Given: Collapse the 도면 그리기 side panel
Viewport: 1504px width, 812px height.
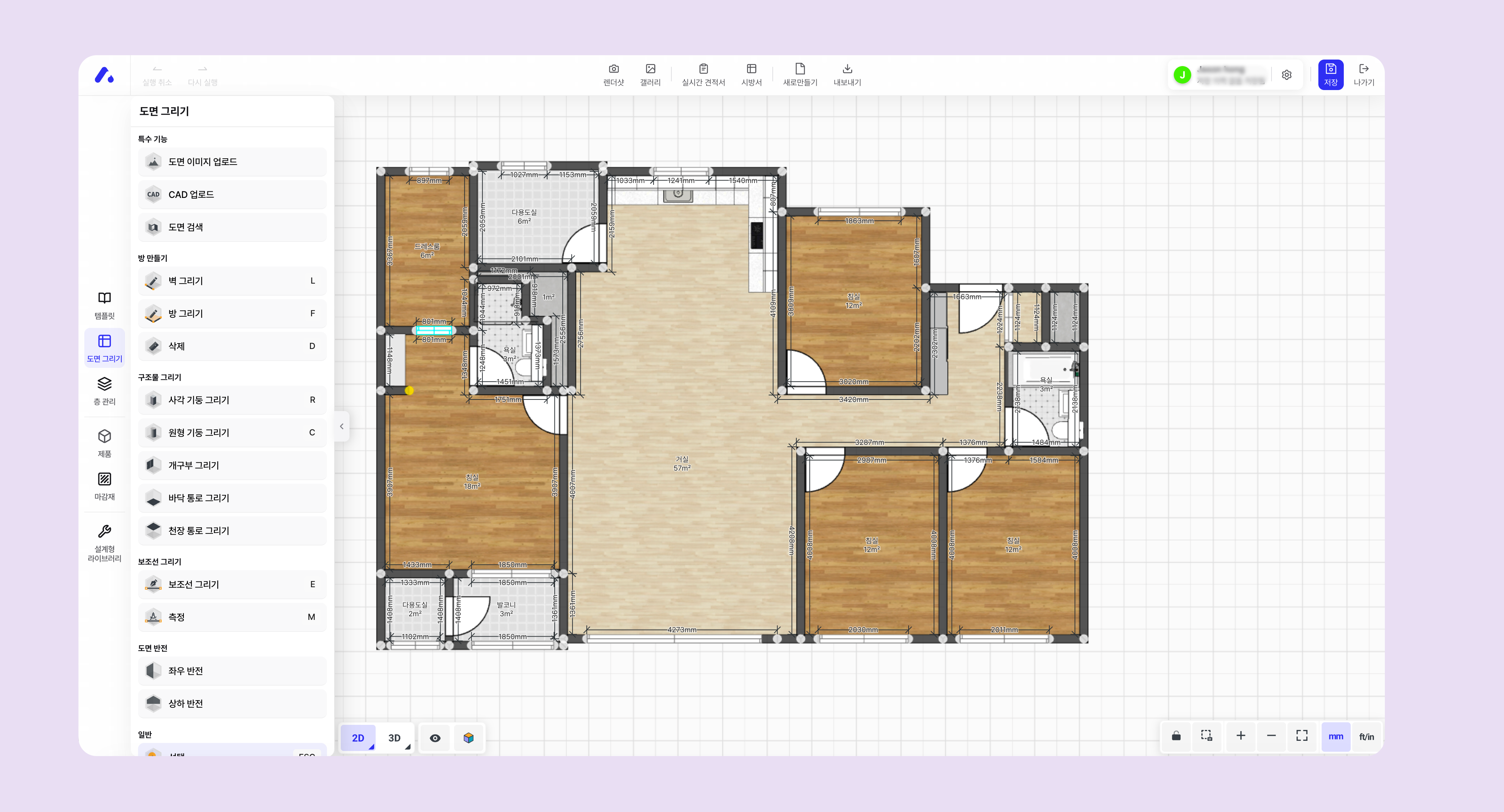Looking at the screenshot, I should [x=341, y=427].
